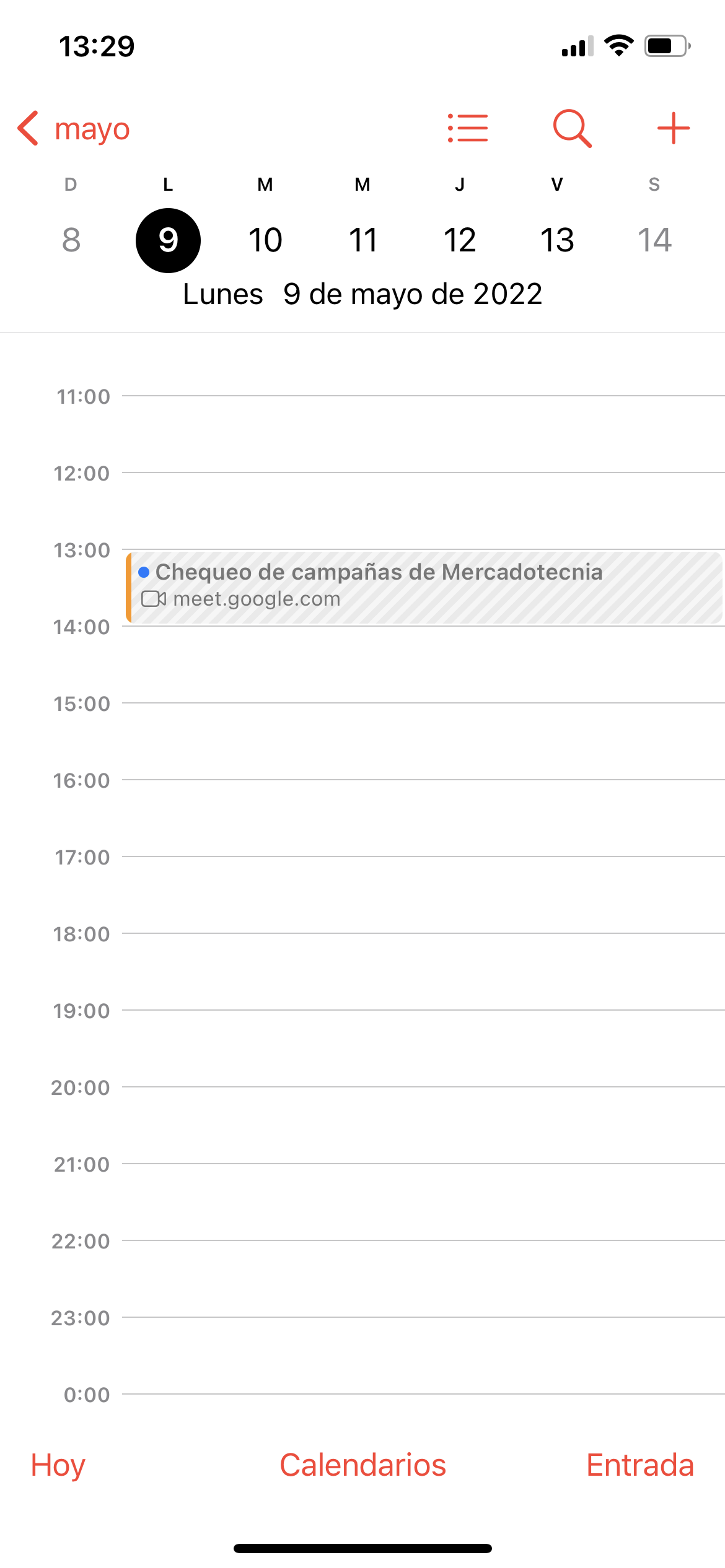Tap the plus icon to add event
This screenshot has height=1568, width=725.
coord(673,128)
